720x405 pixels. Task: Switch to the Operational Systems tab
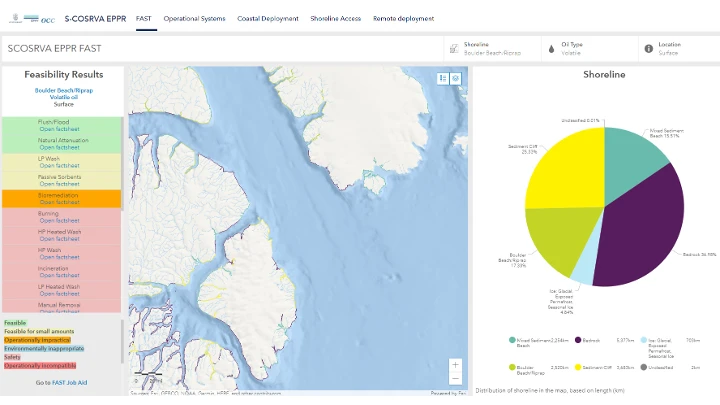point(194,18)
